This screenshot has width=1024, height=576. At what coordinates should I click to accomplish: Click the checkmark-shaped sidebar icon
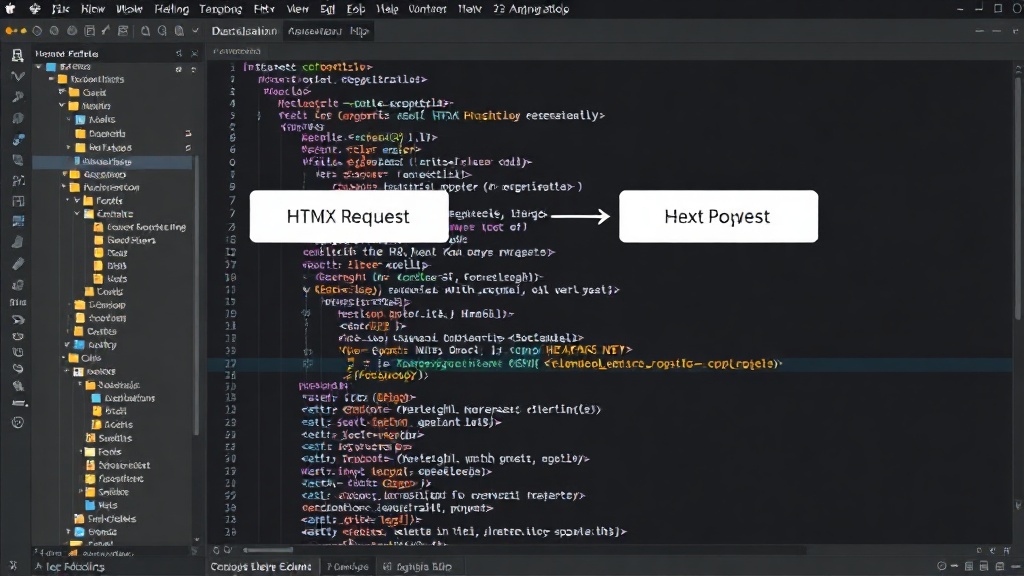[18, 76]
